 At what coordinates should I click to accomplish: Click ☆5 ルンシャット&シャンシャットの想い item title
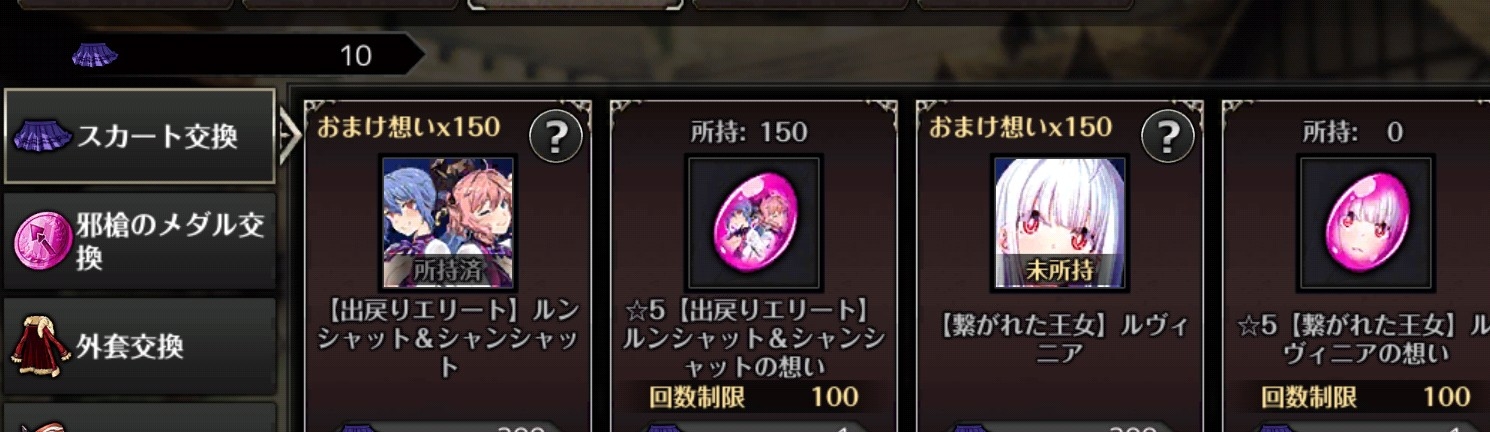point(754,339)
